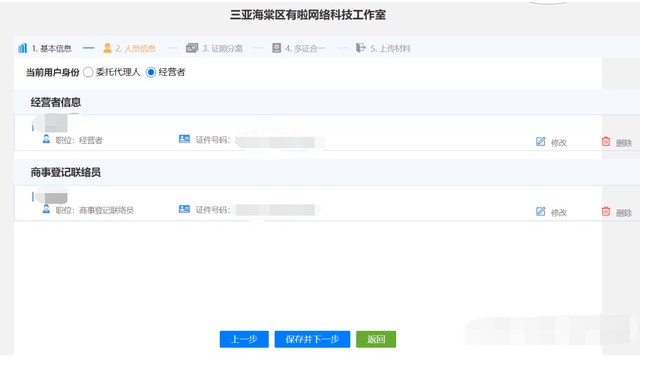The width and height of the screenshot is (646, 374).
Task: Click the title 三亚海棠区有啦网络科技工作室
Action: tap(308, 15)
